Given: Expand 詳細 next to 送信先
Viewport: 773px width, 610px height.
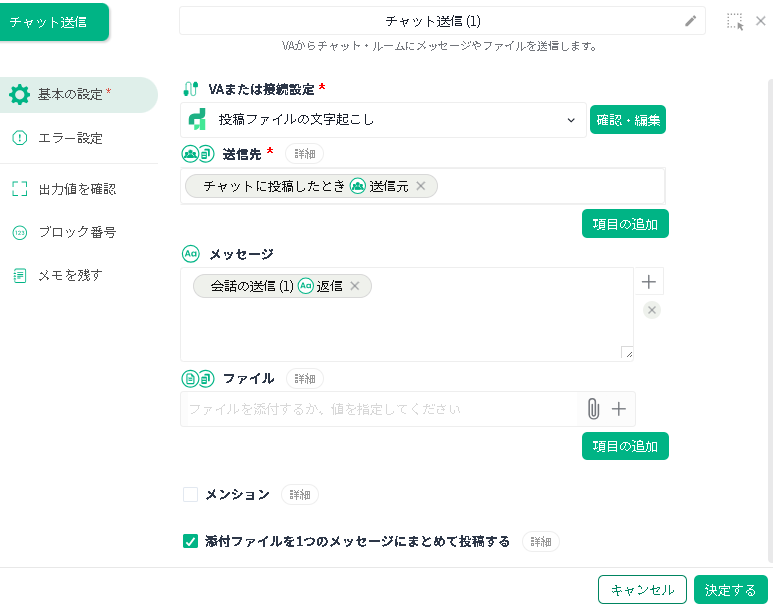Looking at the screenshot, I should [305, 154].
